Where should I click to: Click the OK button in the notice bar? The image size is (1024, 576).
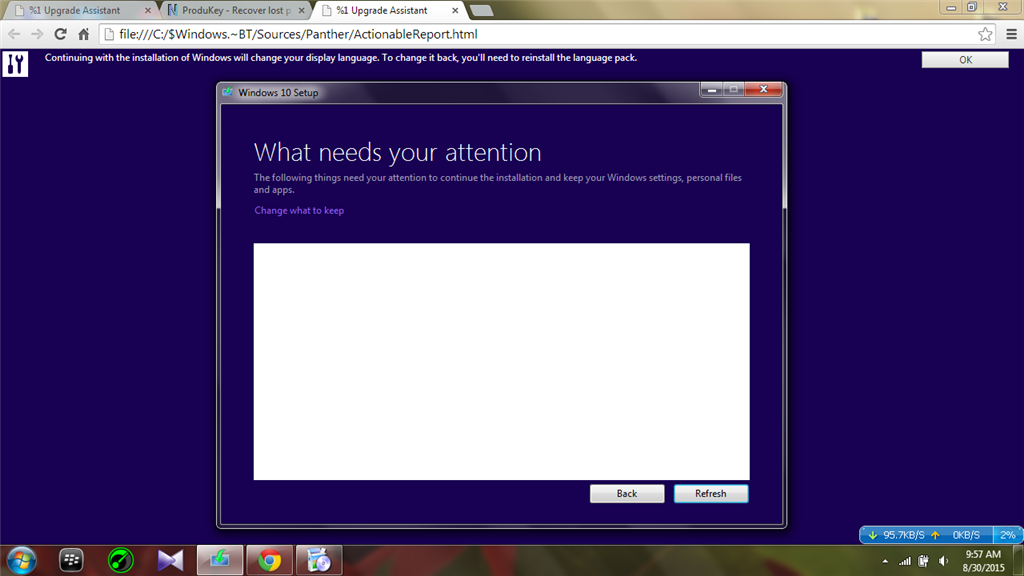(965, 59)
